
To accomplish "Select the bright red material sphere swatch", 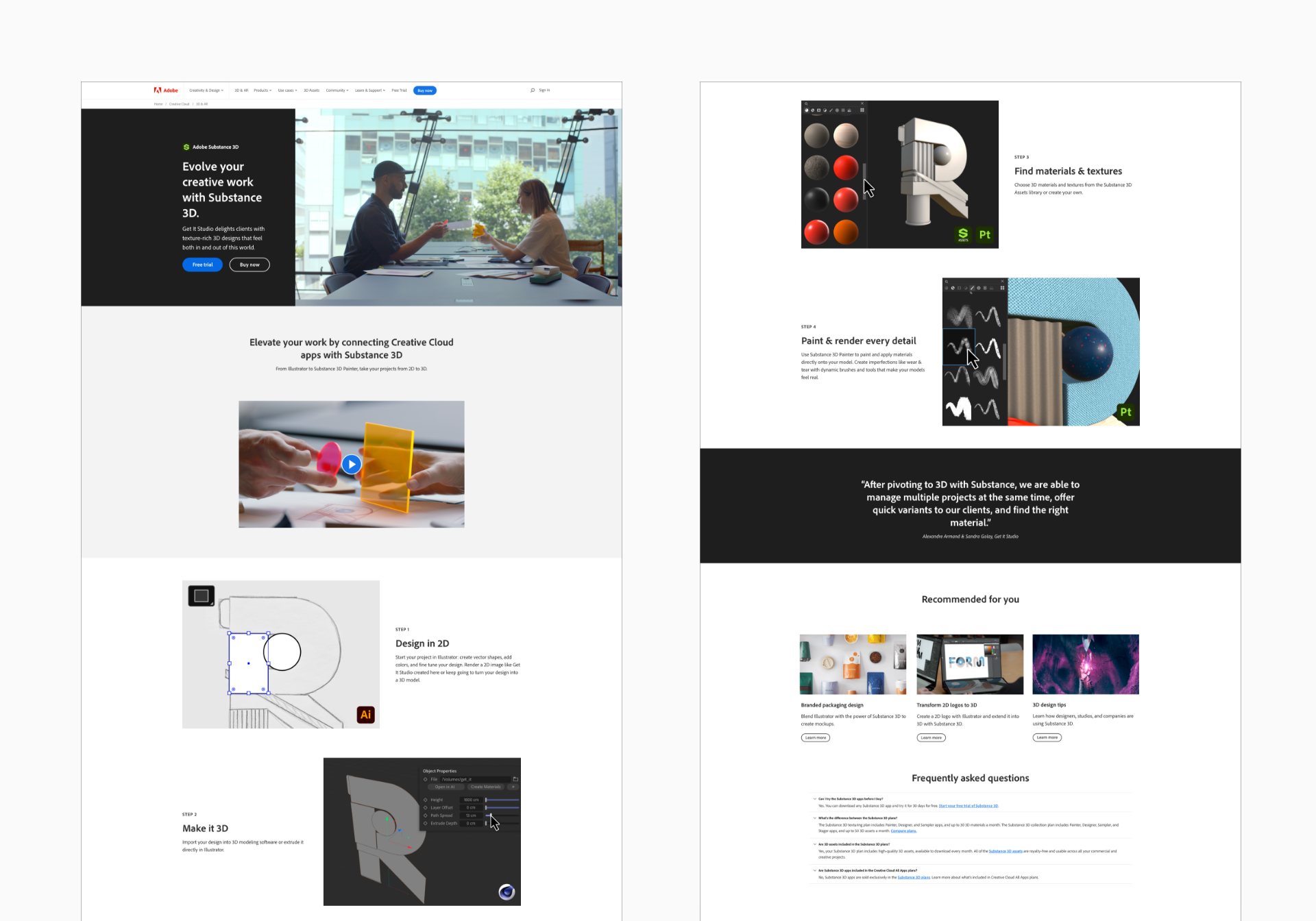I will coord(846,167).
